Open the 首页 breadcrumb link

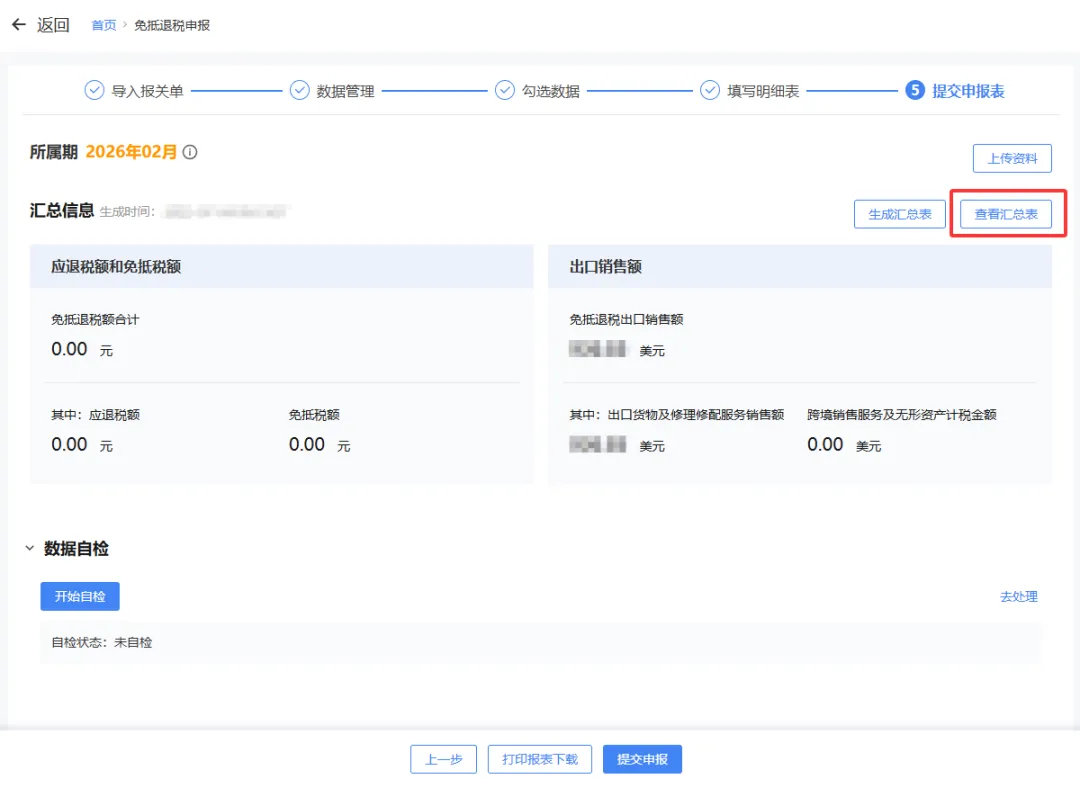(103, 25)
